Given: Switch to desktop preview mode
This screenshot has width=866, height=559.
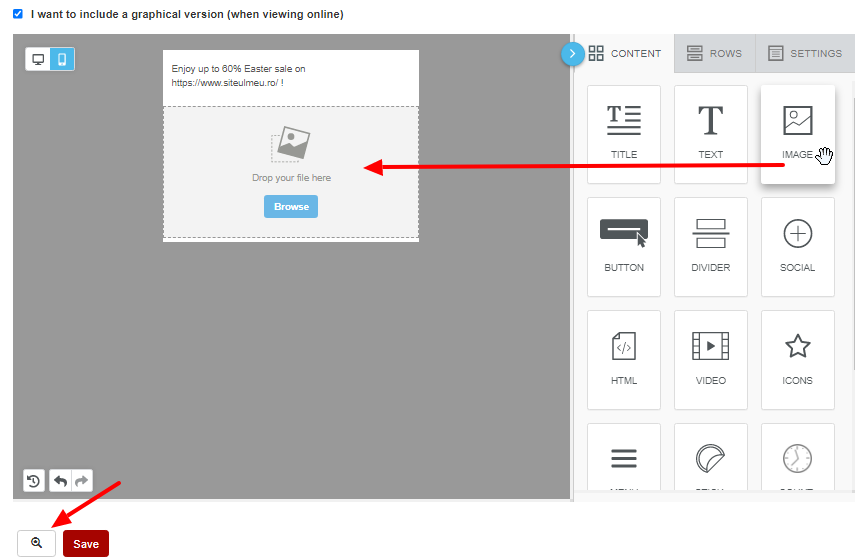Looking at the screenshot, I should coord(38,59).
